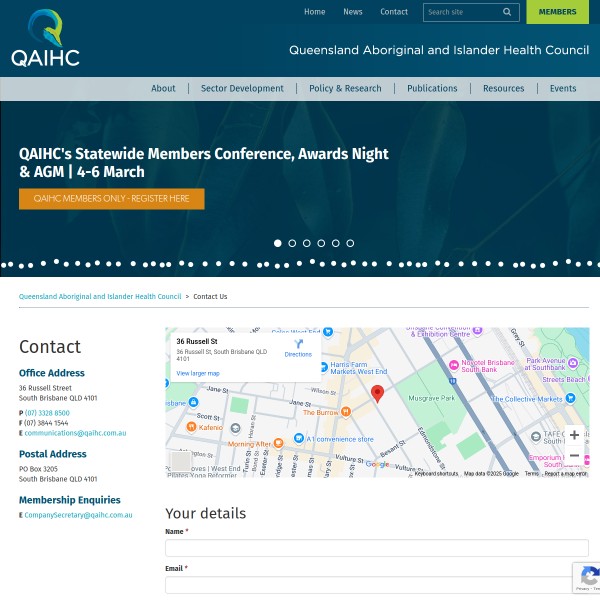
Task: Select the last carousel slide dot
Action: pos(350,243)
